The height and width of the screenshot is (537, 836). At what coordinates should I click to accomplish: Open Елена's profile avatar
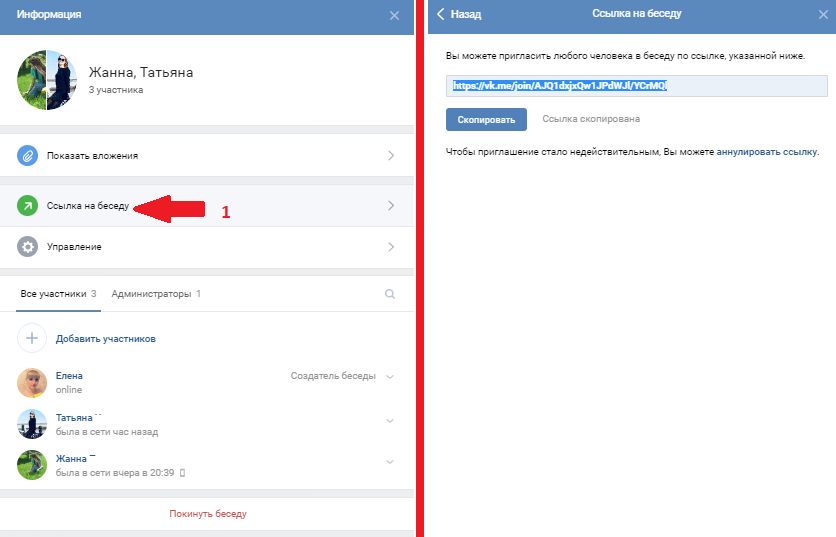click(33, 382)
